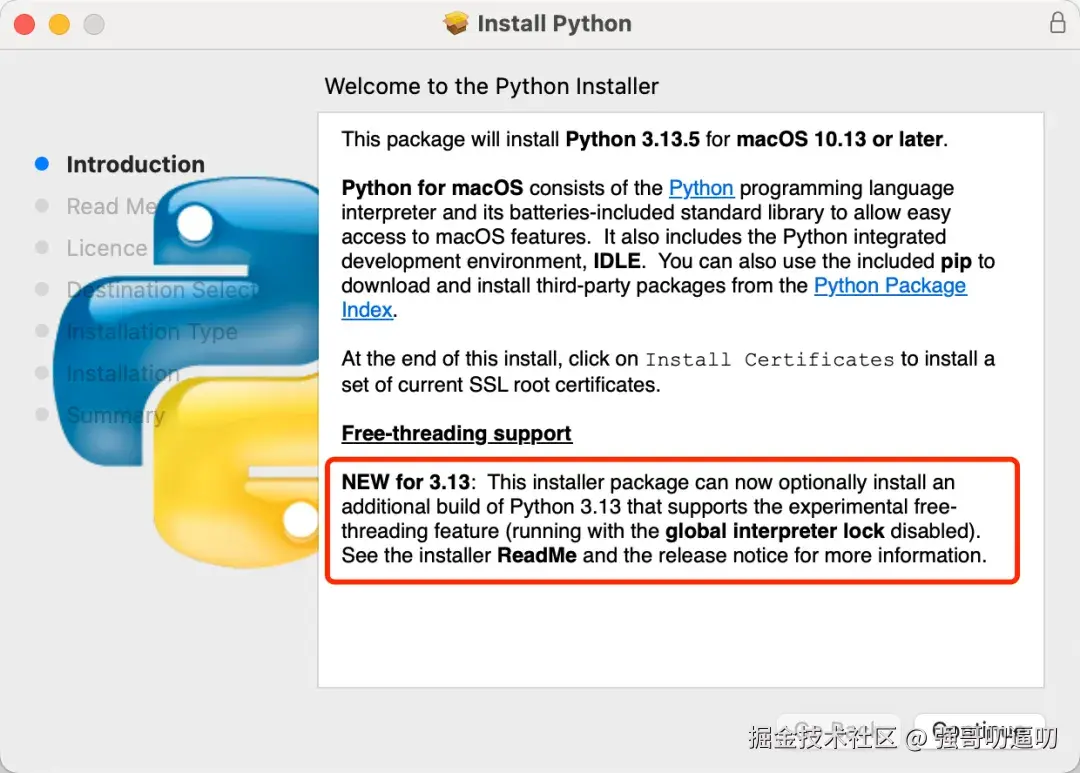Click the Free-threading support heading

click(x=456, y=433)
